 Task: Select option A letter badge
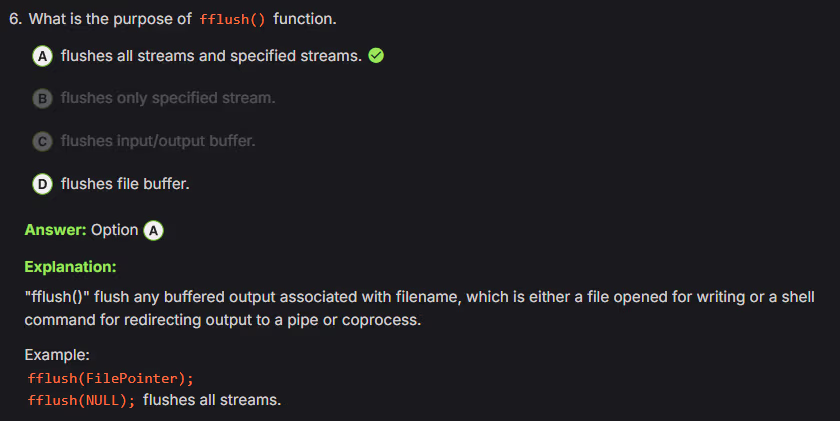click(44, 56)
